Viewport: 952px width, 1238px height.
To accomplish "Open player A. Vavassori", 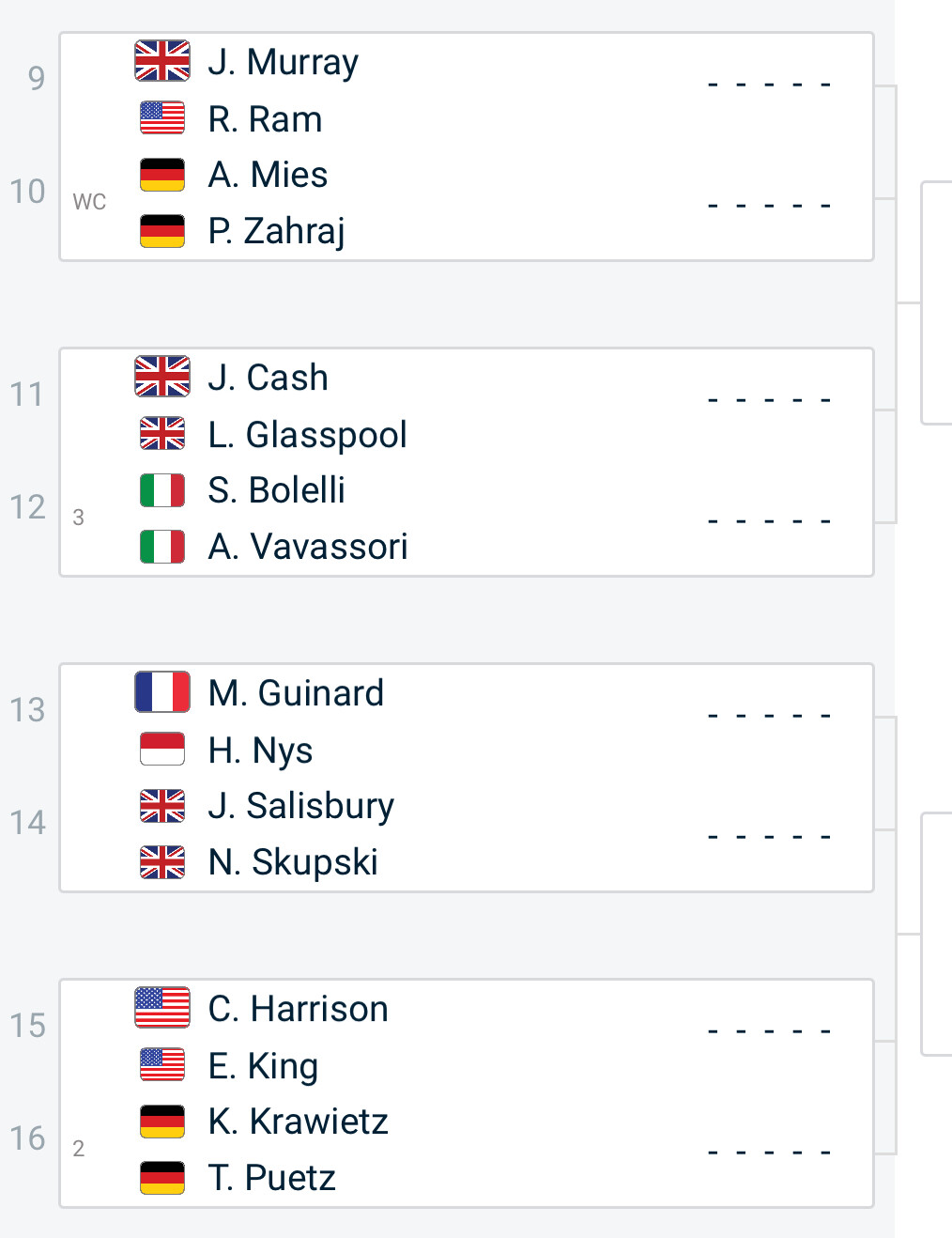I will [308, 547].
